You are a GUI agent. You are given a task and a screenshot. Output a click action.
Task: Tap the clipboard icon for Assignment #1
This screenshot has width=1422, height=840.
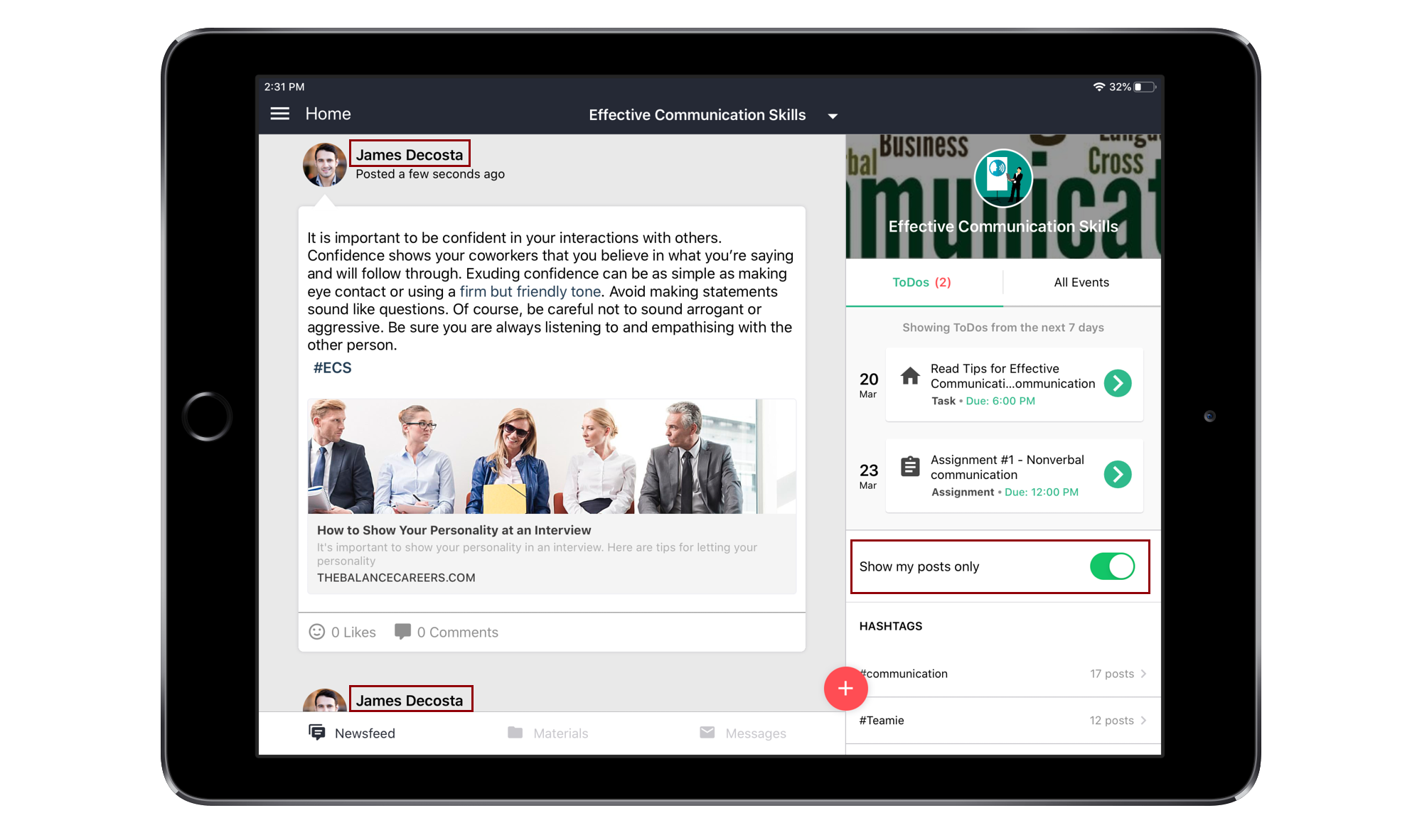click(x=910, y=467)
